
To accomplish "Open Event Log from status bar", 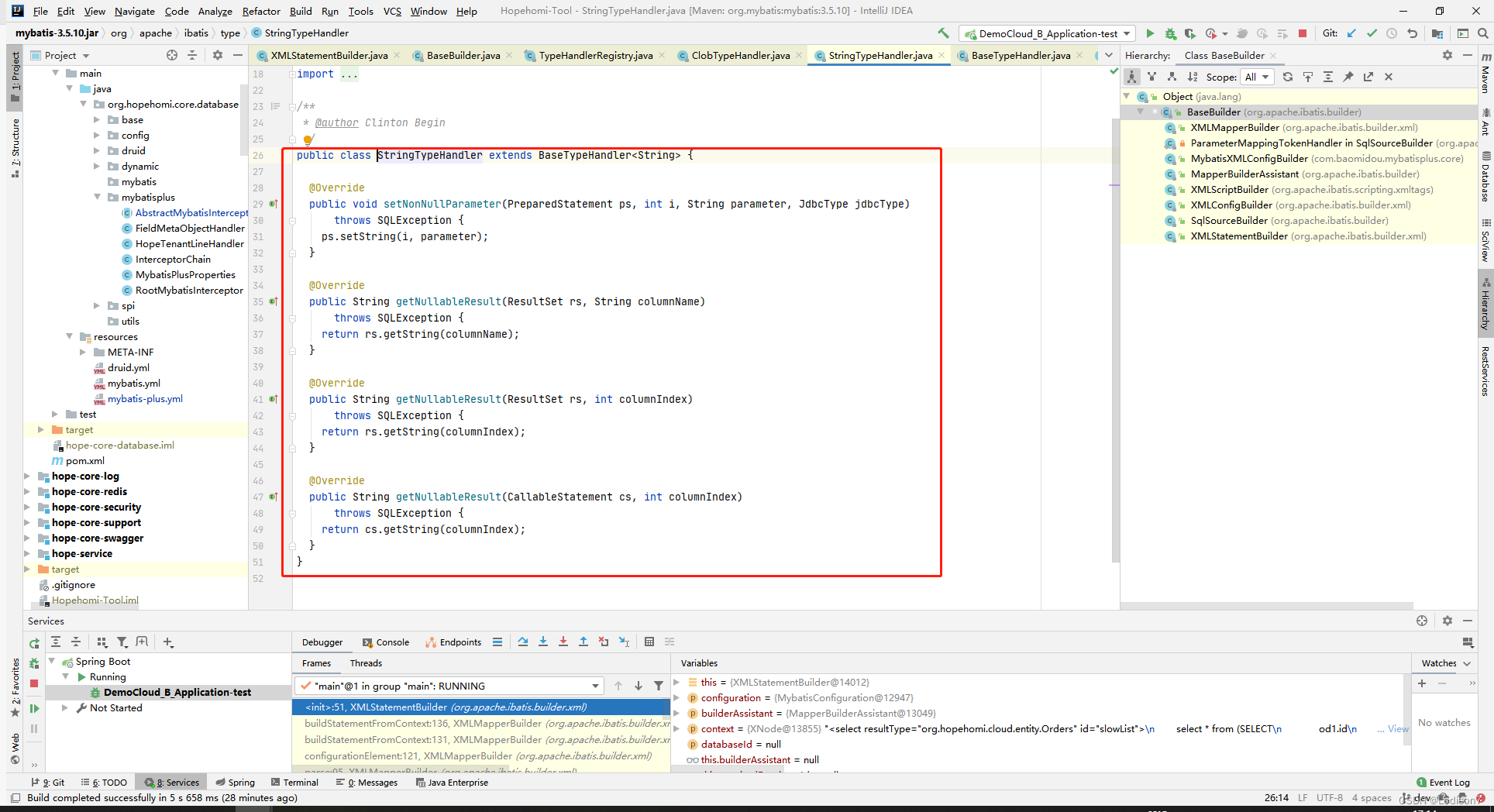I will click(1443, 783).
